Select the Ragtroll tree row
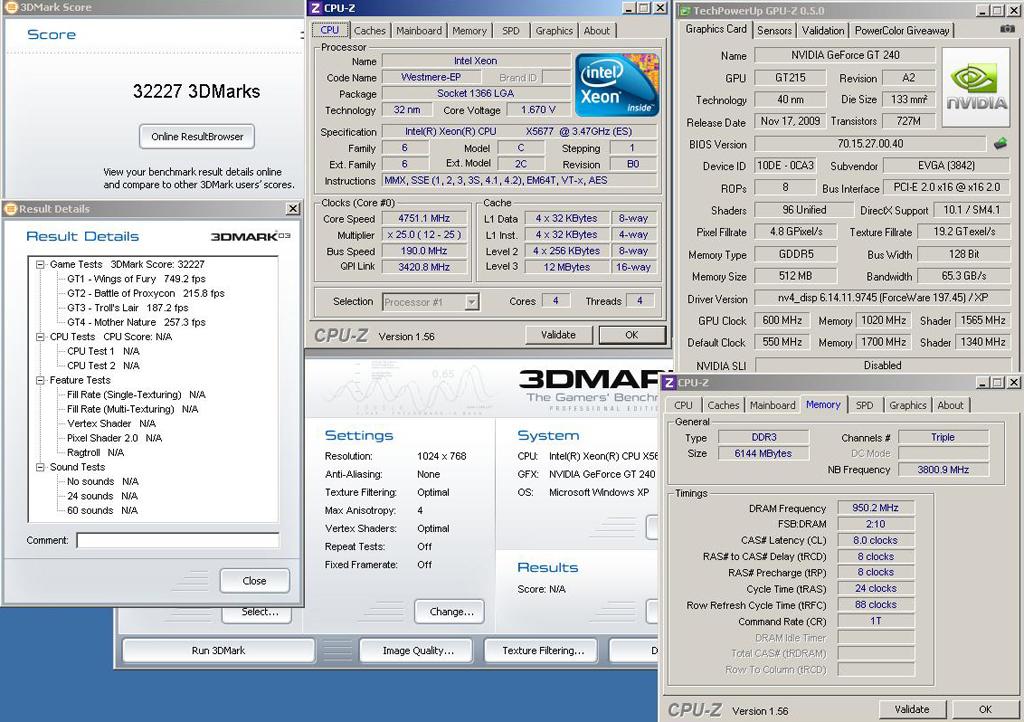1024x722 pixels. coord(95,452)
